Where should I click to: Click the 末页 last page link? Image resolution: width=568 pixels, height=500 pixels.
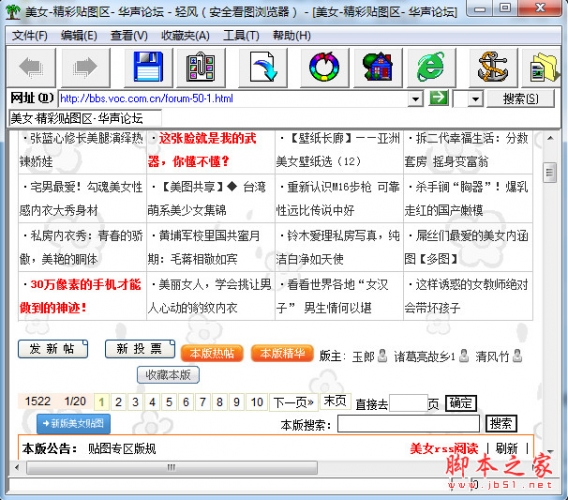pos(335,401)
